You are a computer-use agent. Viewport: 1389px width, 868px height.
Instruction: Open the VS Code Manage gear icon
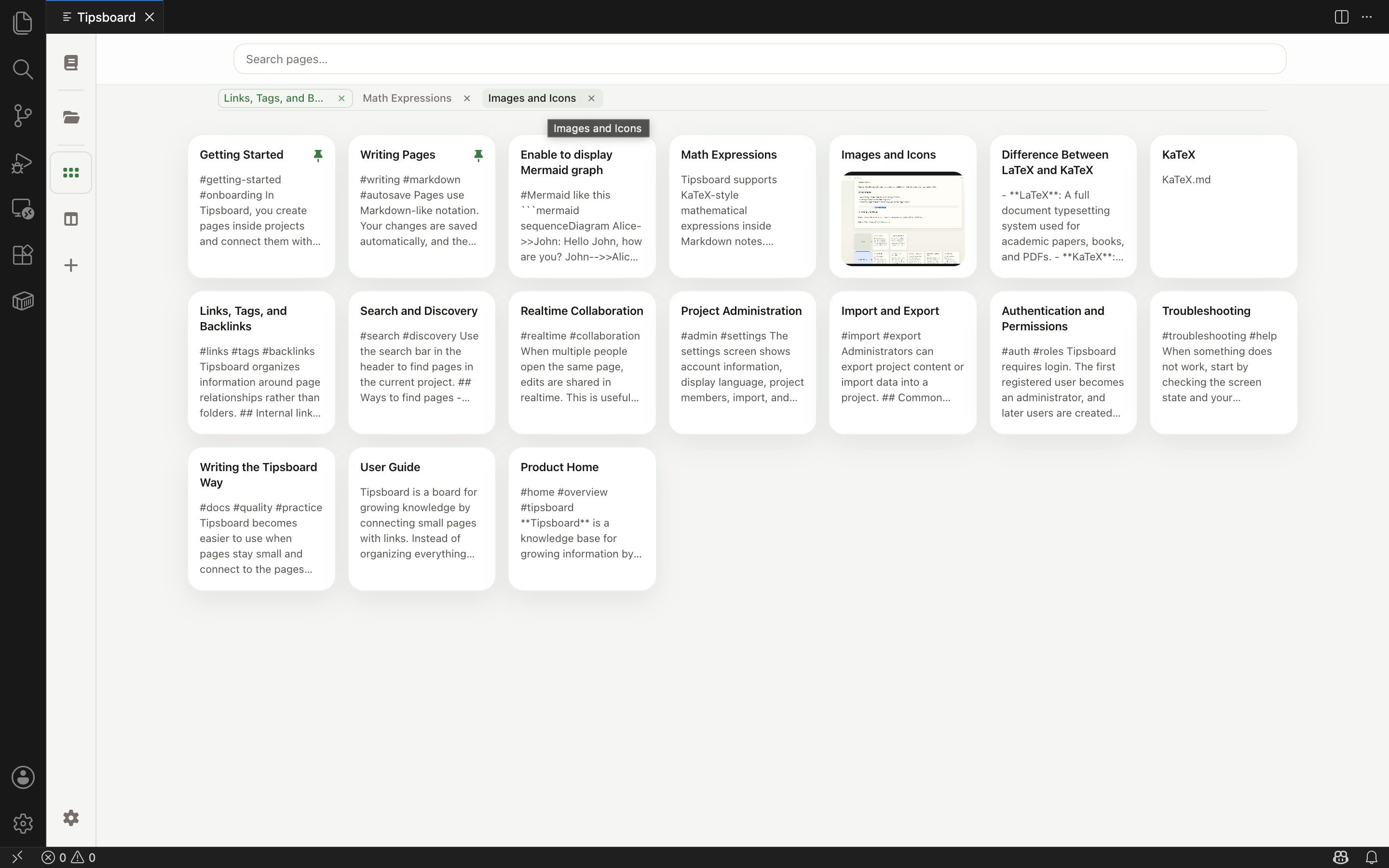click(23, 823)
